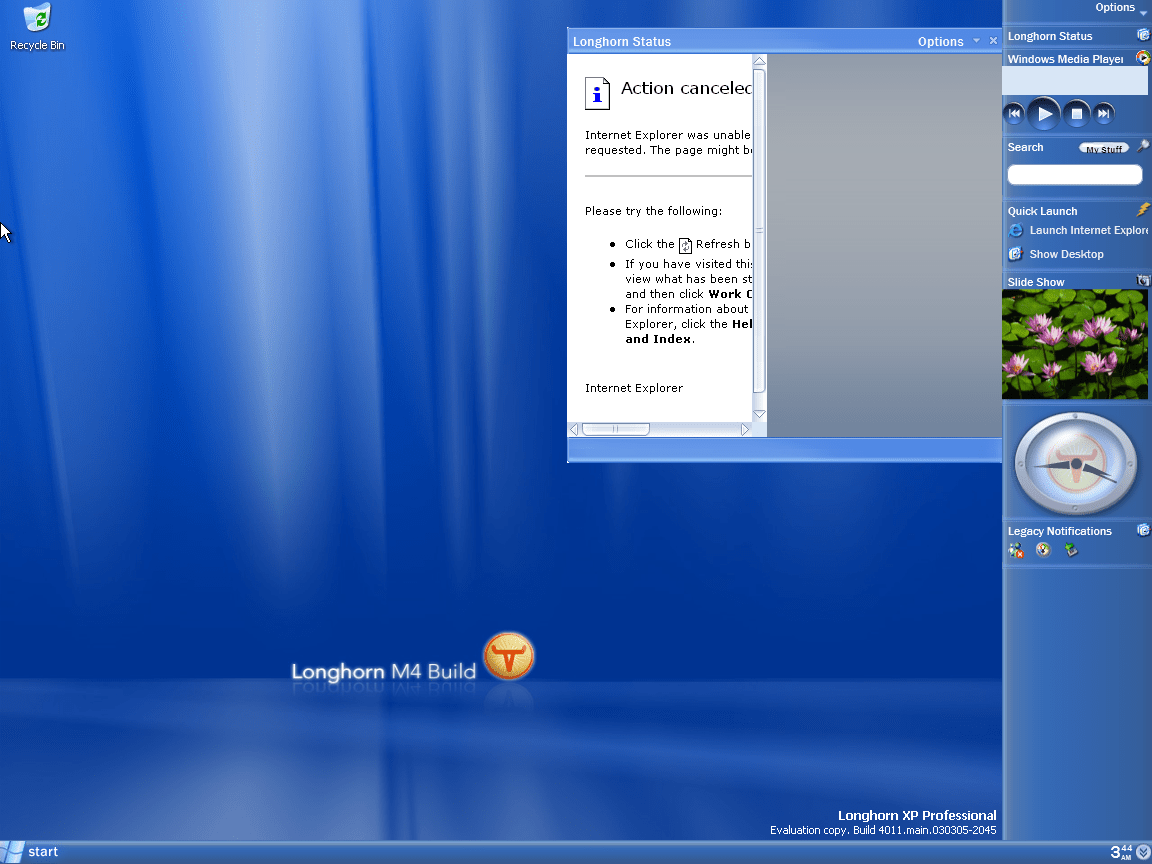Select the Longhorn Status sidebar tile header

(1050, 36)
